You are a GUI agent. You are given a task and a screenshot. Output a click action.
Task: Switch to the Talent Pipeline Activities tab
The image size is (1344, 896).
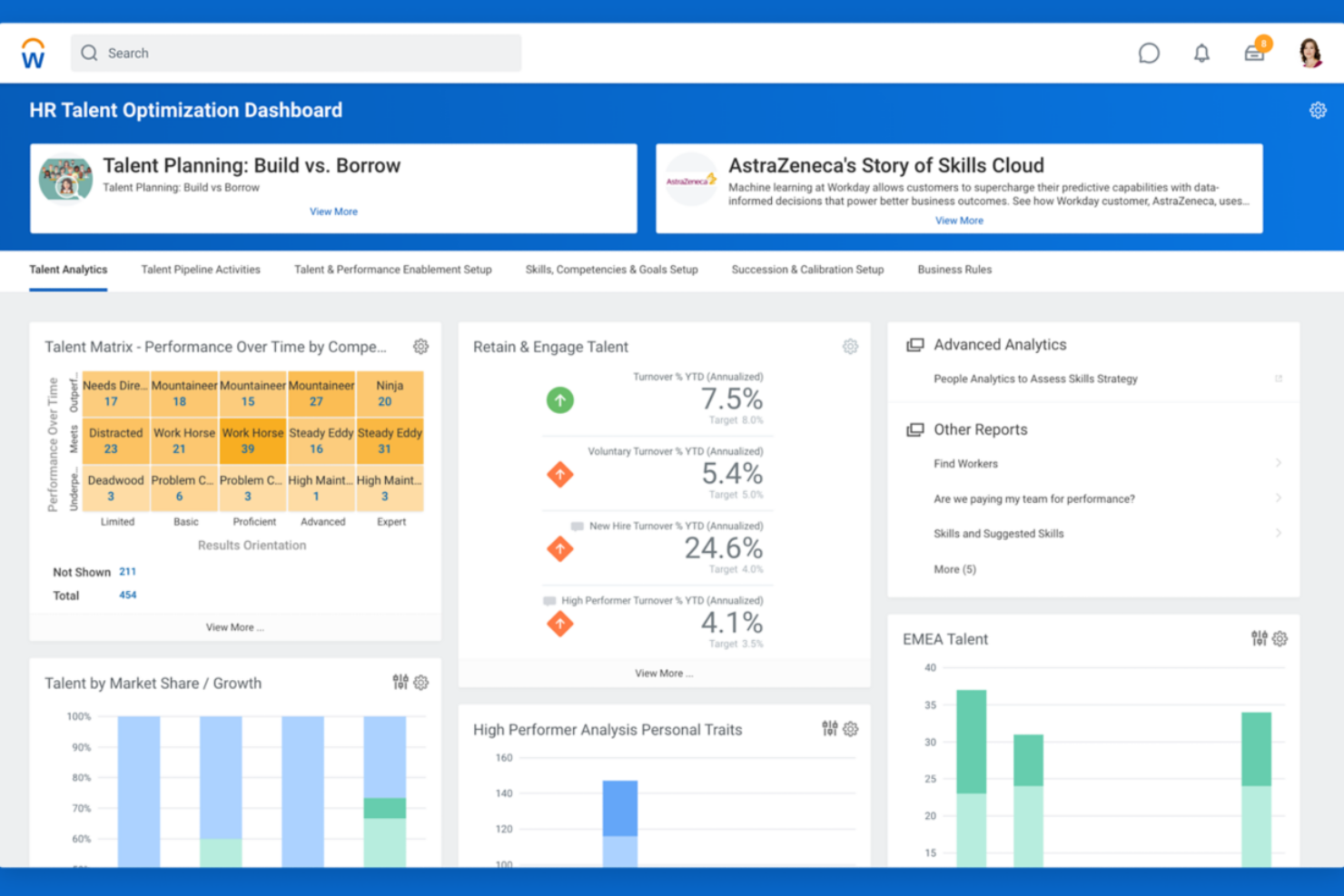click(200, 270)
